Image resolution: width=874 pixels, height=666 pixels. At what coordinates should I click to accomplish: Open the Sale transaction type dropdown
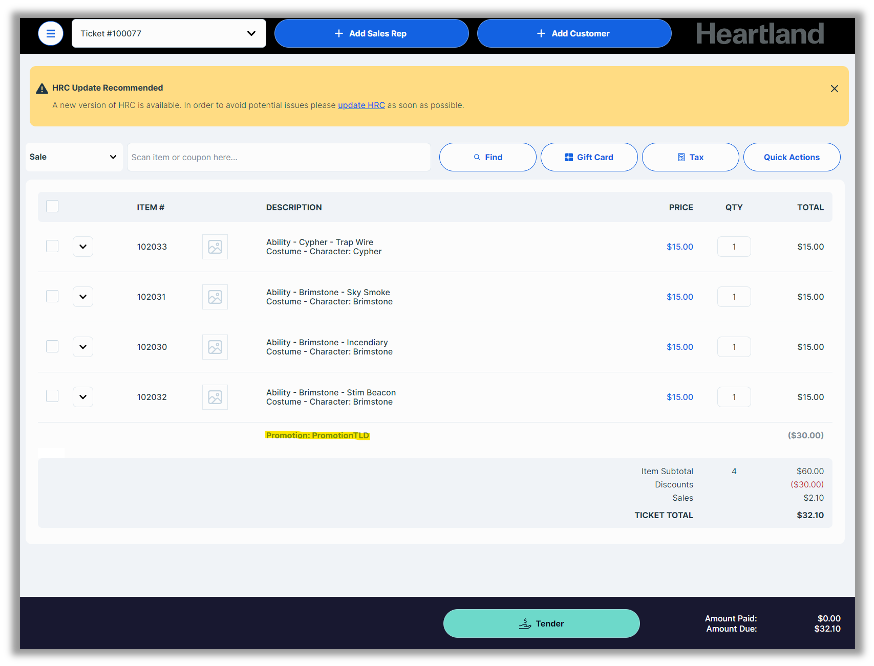click(73, 157)
